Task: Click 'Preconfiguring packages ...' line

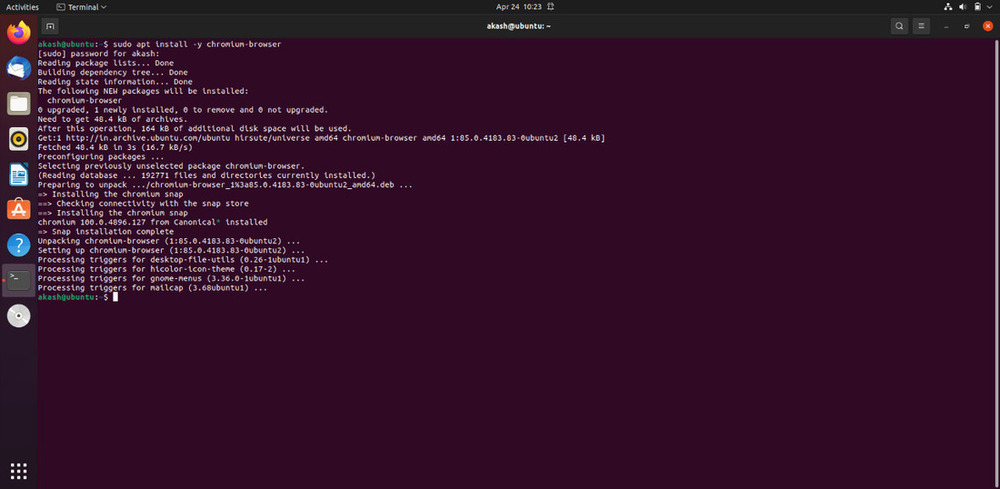Action: 101,156
